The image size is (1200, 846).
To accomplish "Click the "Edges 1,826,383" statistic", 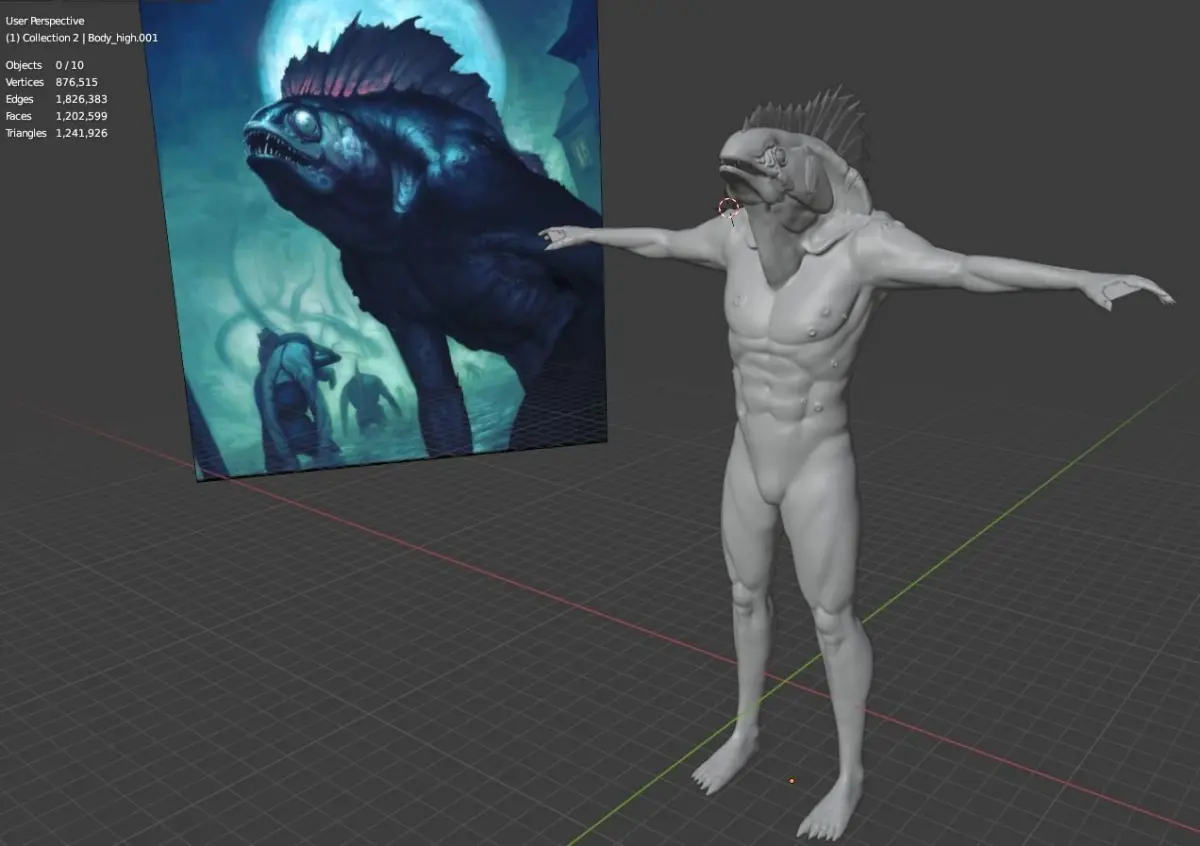I will coord(56,99).
